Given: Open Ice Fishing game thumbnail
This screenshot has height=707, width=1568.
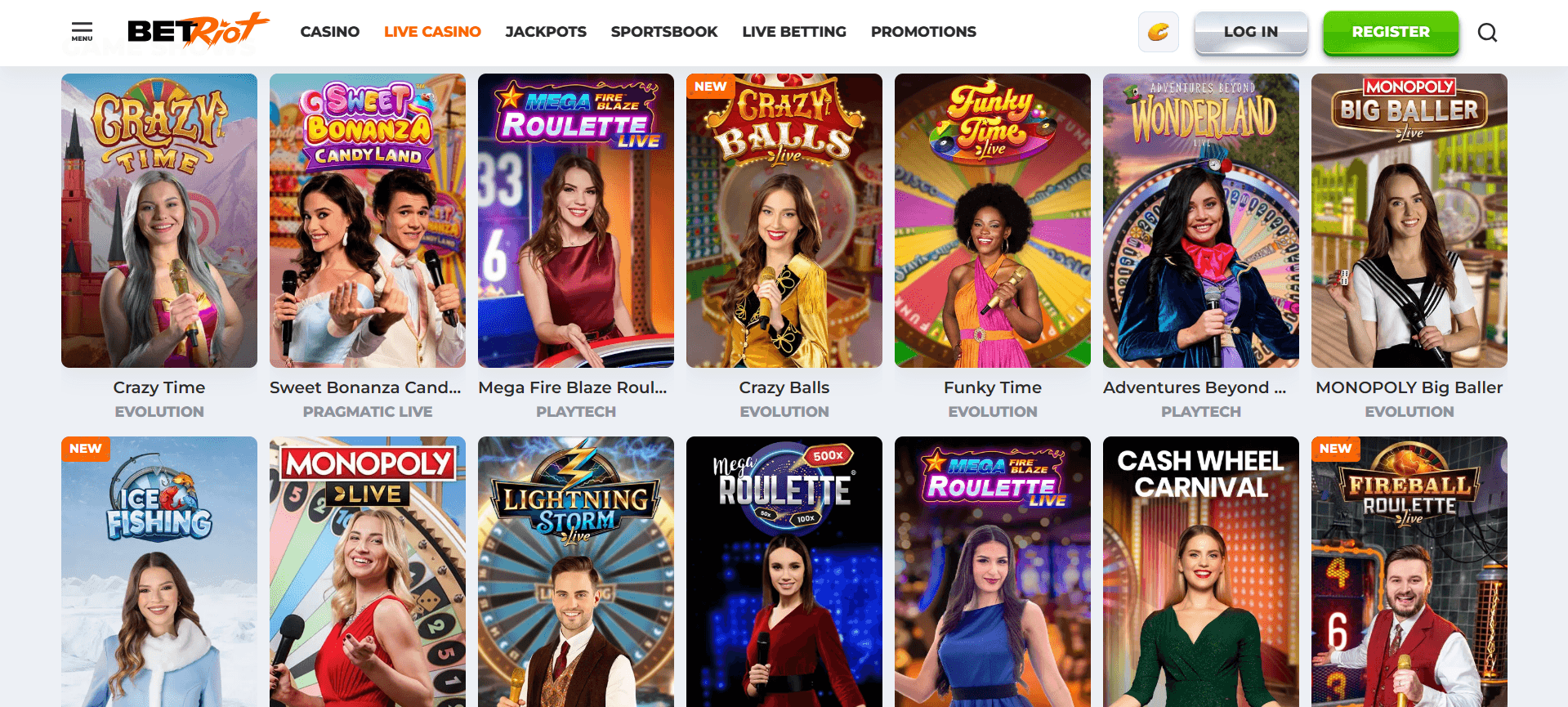Looking at the screenshot, I should [x=159, y=572].
